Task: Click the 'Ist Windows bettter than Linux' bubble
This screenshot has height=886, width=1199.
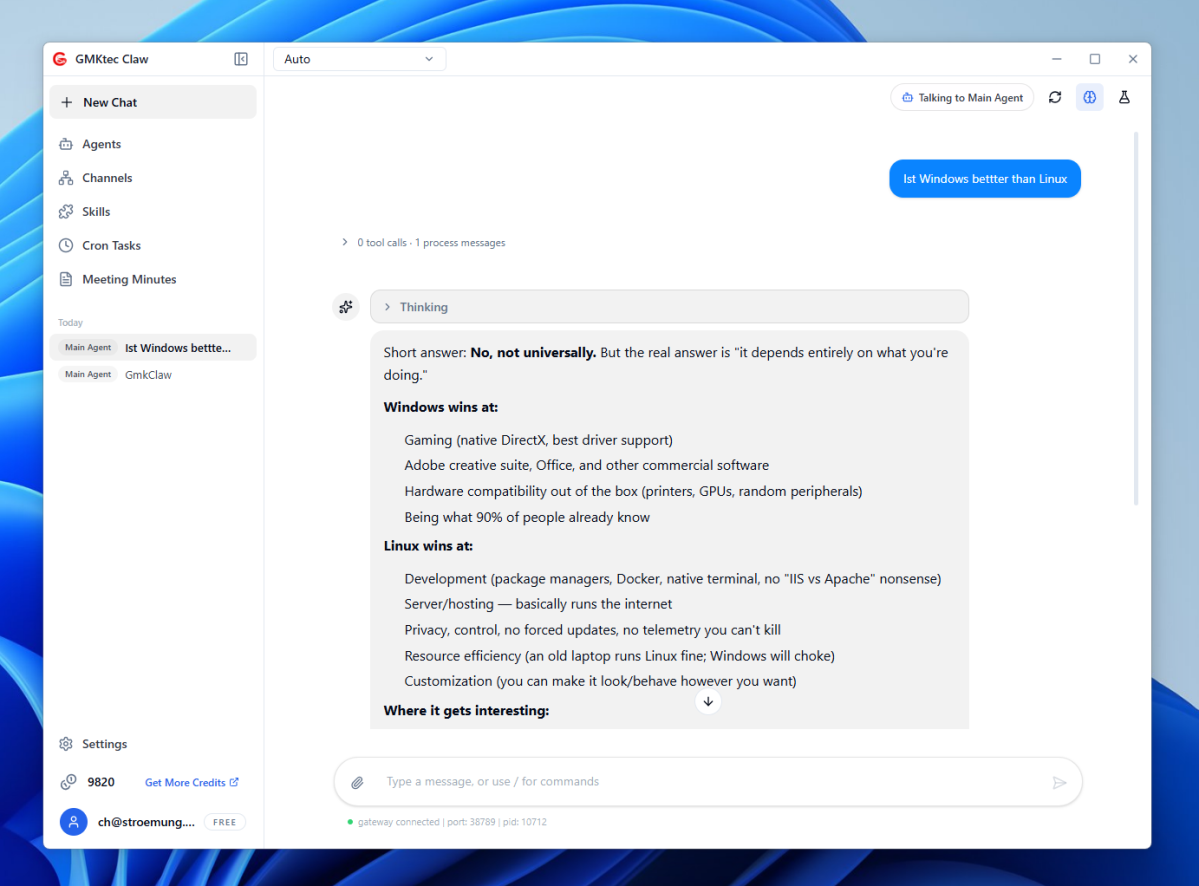Action: click(x=985, y=178)
